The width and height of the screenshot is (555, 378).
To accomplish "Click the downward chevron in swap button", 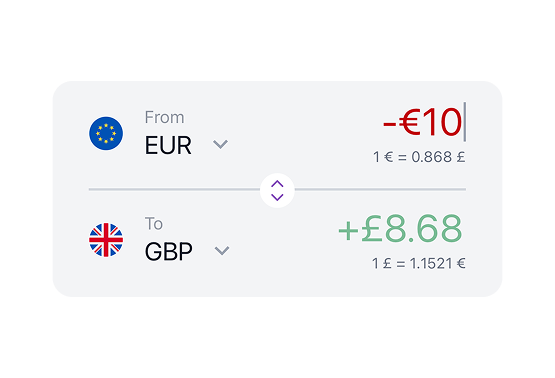I will [277, 197].
